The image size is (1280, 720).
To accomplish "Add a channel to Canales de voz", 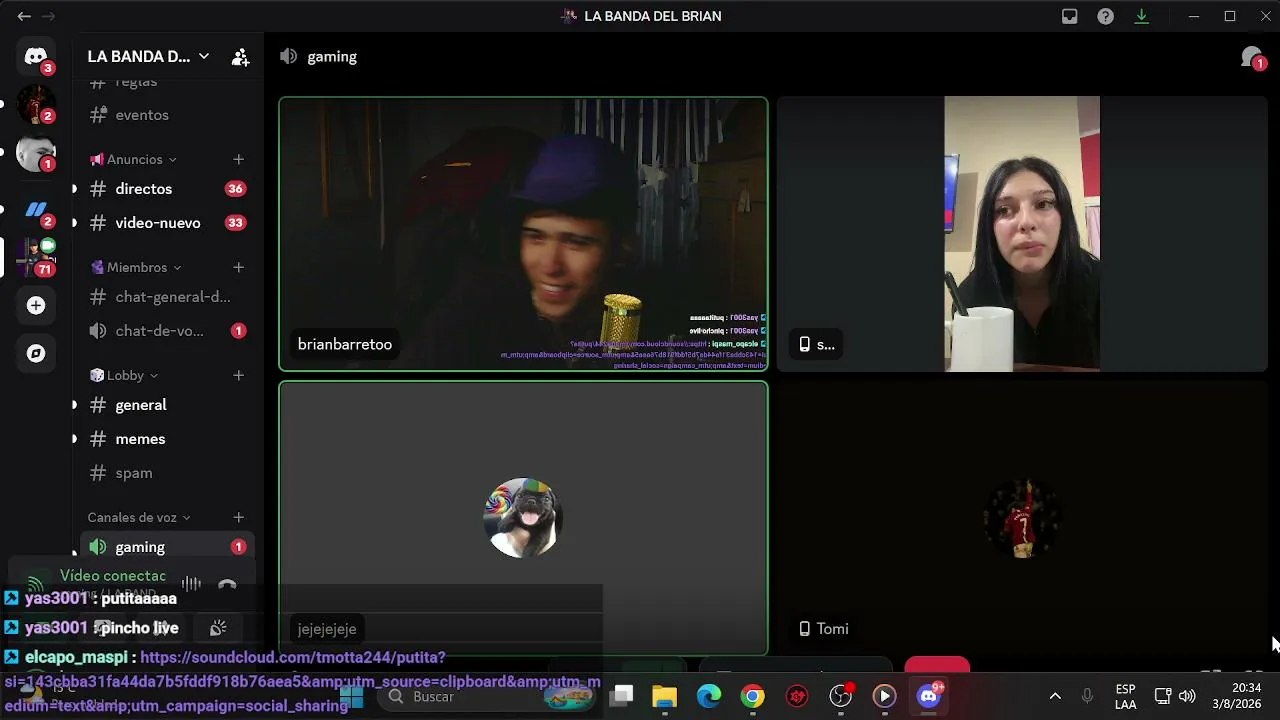I will point(238,517).
